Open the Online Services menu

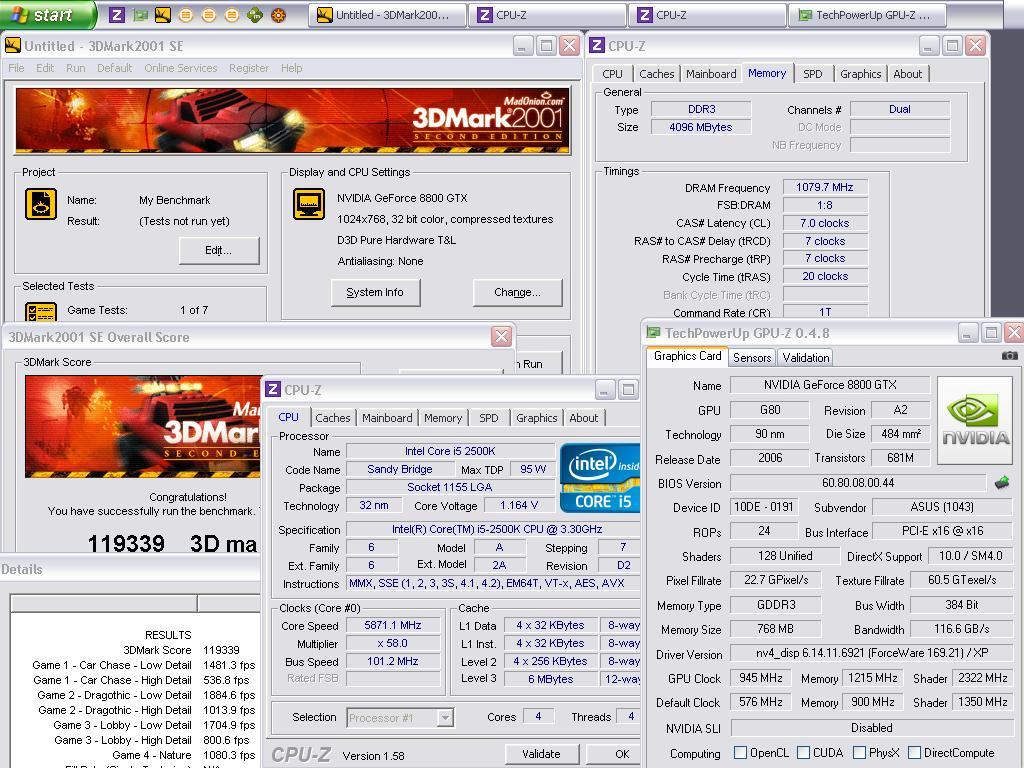tap(180, 68)
